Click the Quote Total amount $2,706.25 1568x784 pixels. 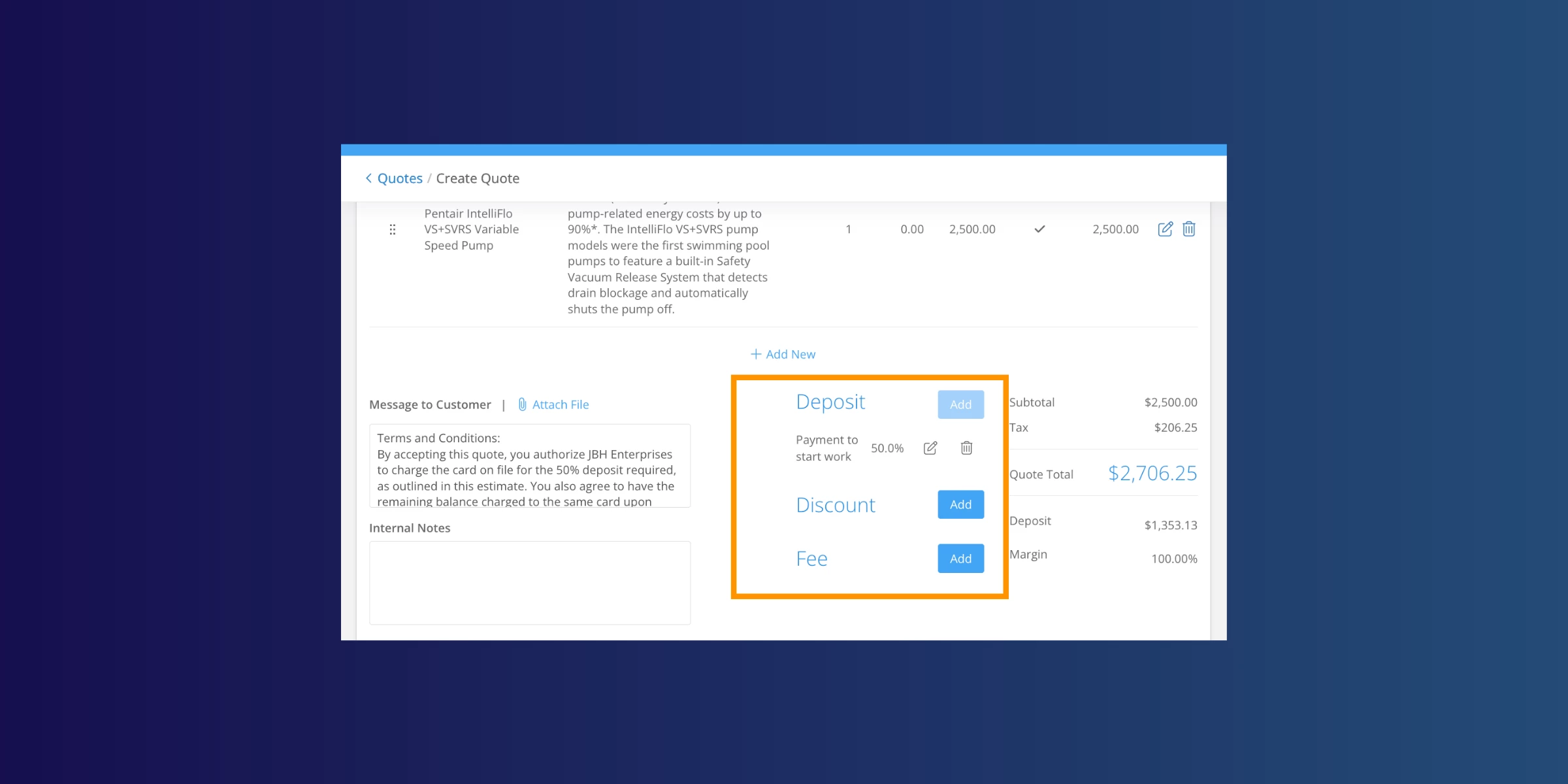(x=1152, y=474)
